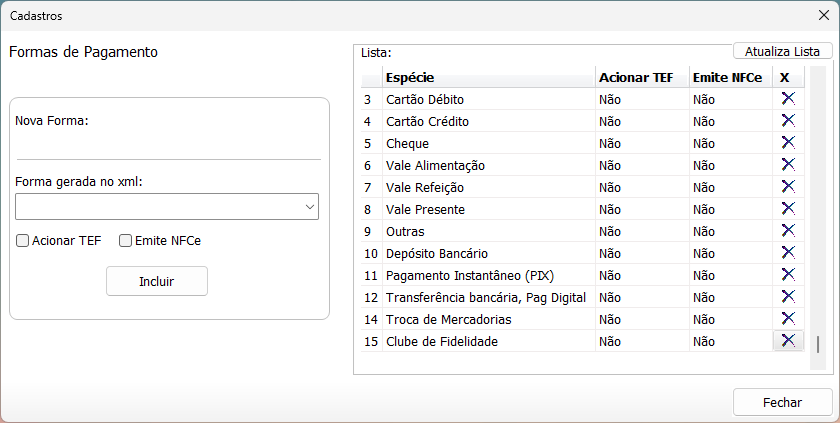Click the Acionar TEF column header
This screenshot has height=423, width=840.
640,77
